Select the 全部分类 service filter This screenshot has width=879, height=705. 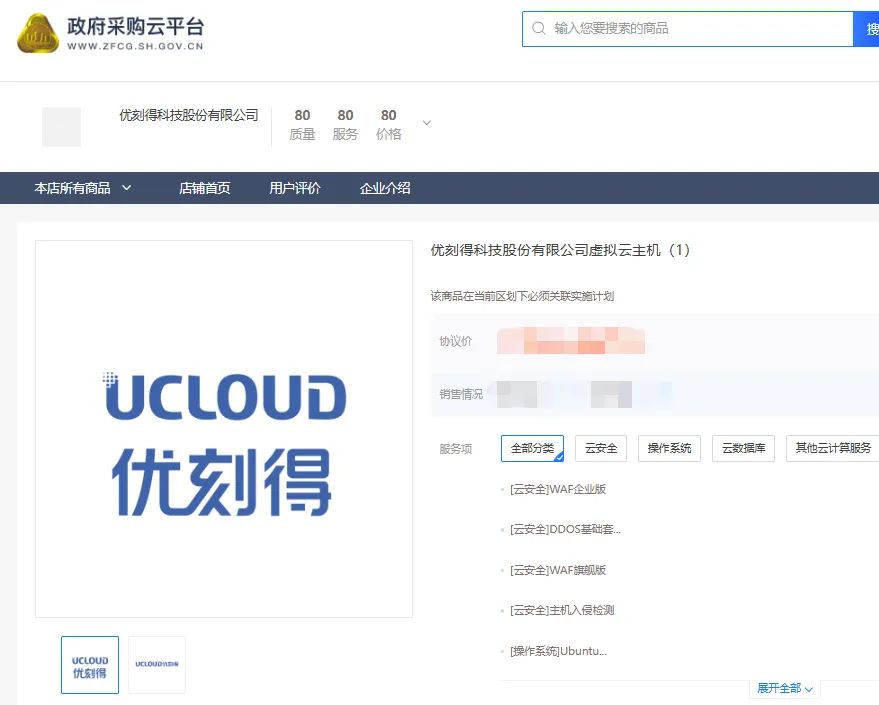point(532,448)
